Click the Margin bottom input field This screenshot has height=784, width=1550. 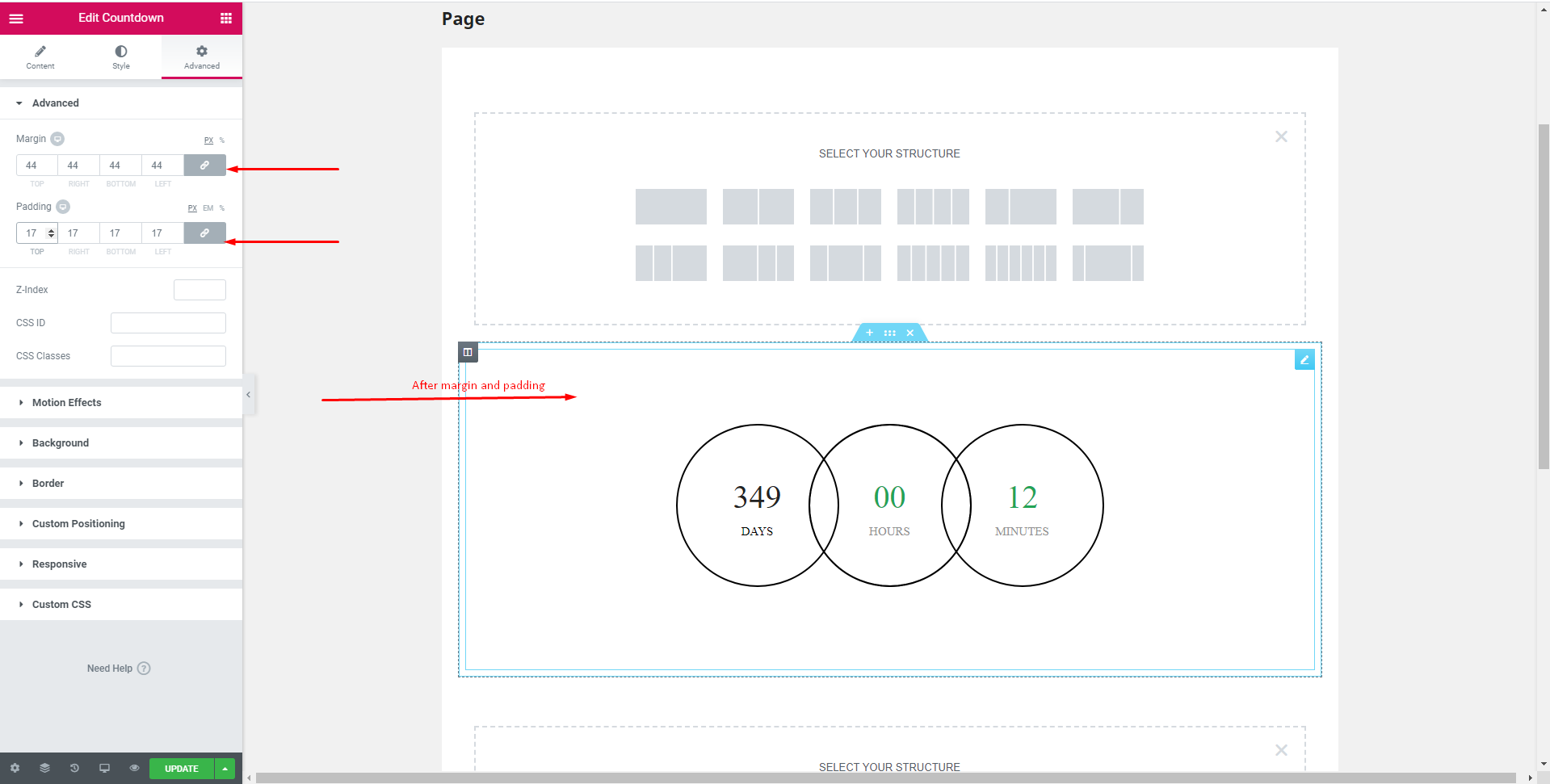click(120, 166)
